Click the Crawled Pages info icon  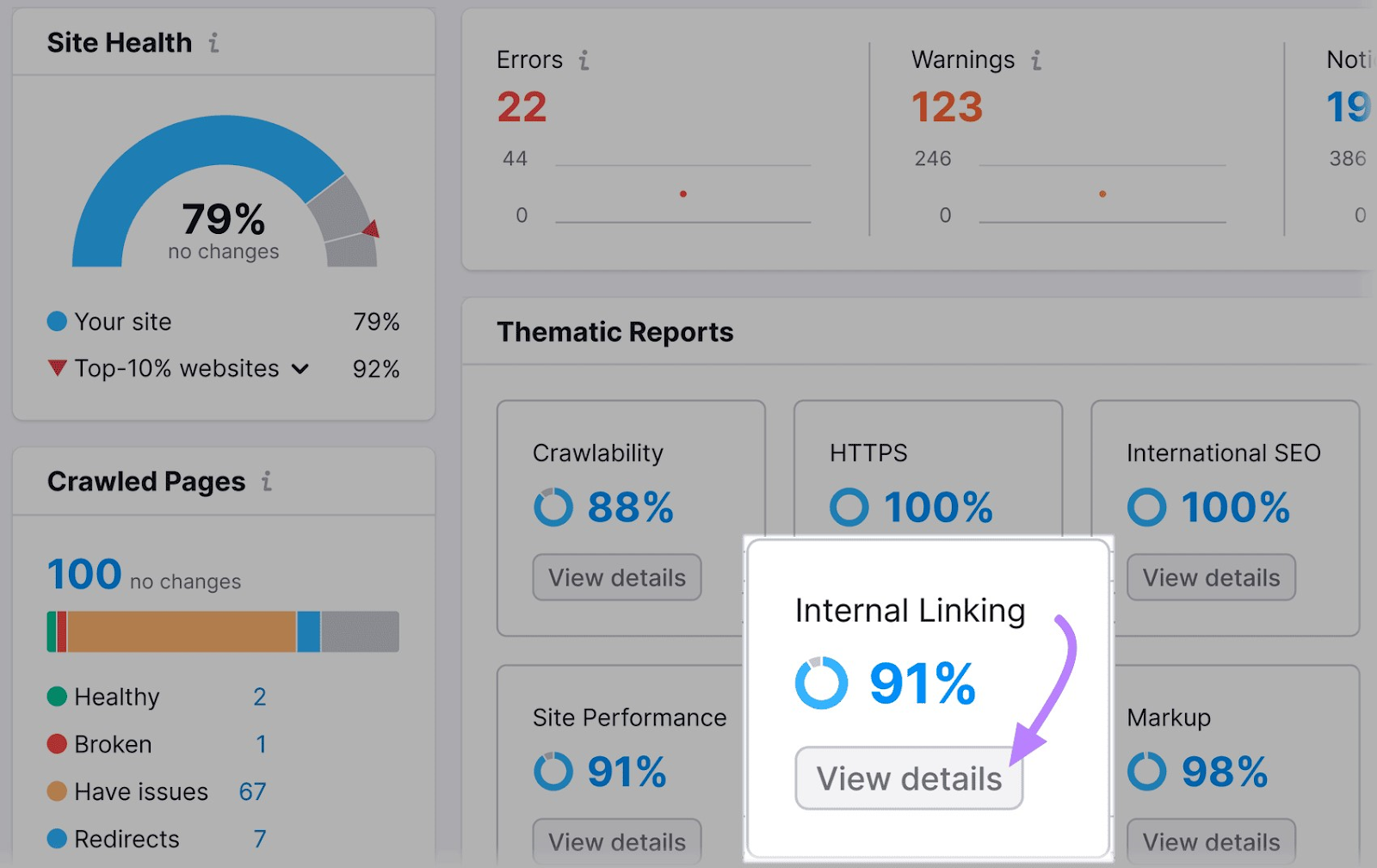click(265, 483)
